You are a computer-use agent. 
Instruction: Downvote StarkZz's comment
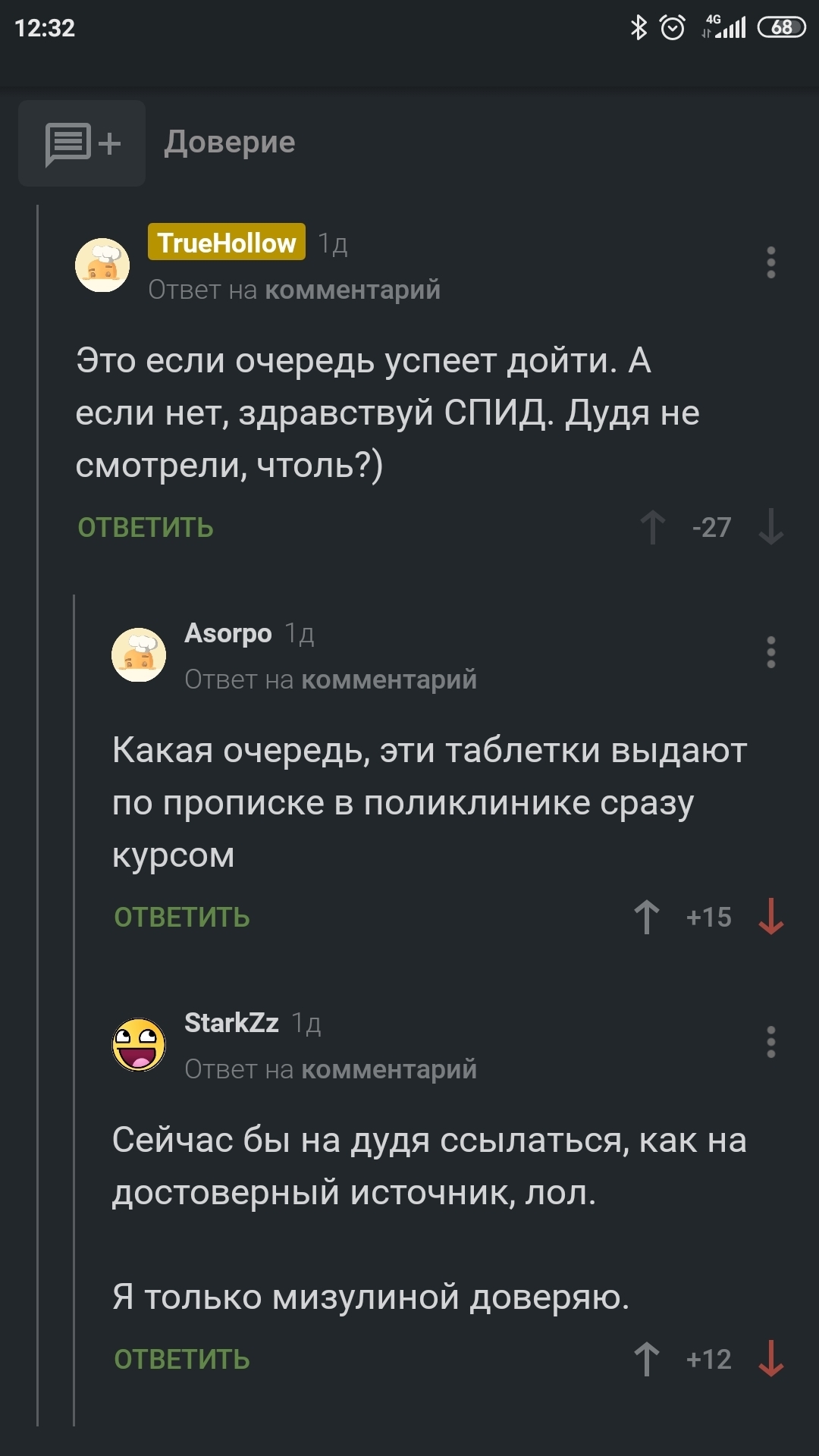pyautogui.click(x=770, y=1359)
